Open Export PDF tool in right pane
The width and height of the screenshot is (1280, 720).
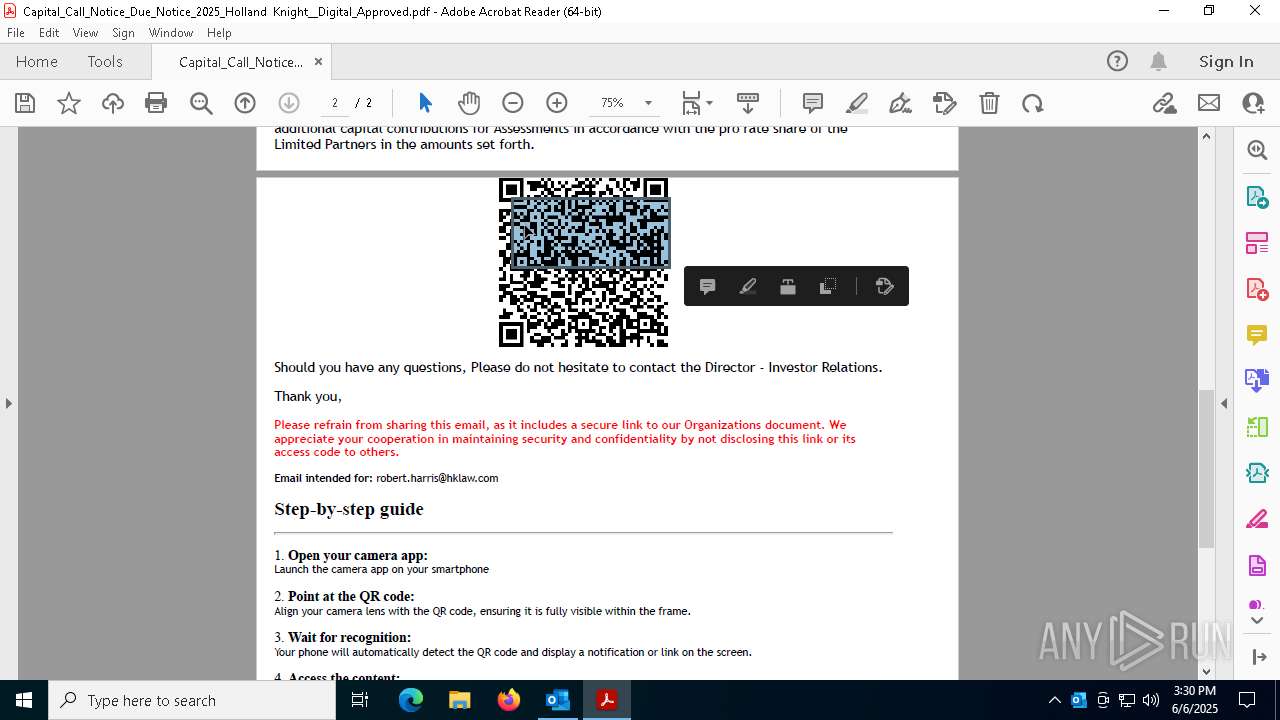pos(1257,197)
